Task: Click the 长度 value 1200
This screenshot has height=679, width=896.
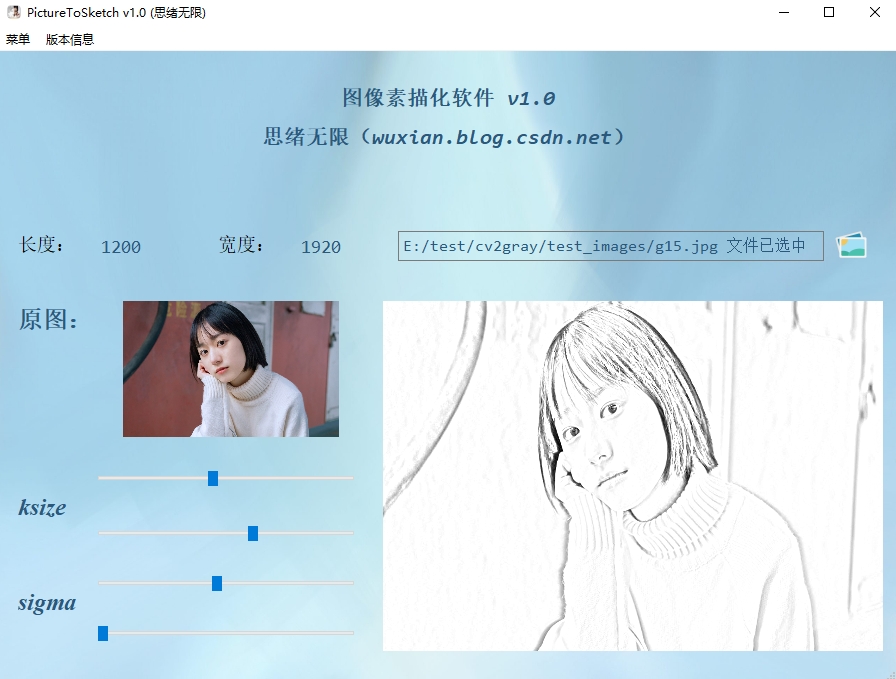Action: point(121,247)
